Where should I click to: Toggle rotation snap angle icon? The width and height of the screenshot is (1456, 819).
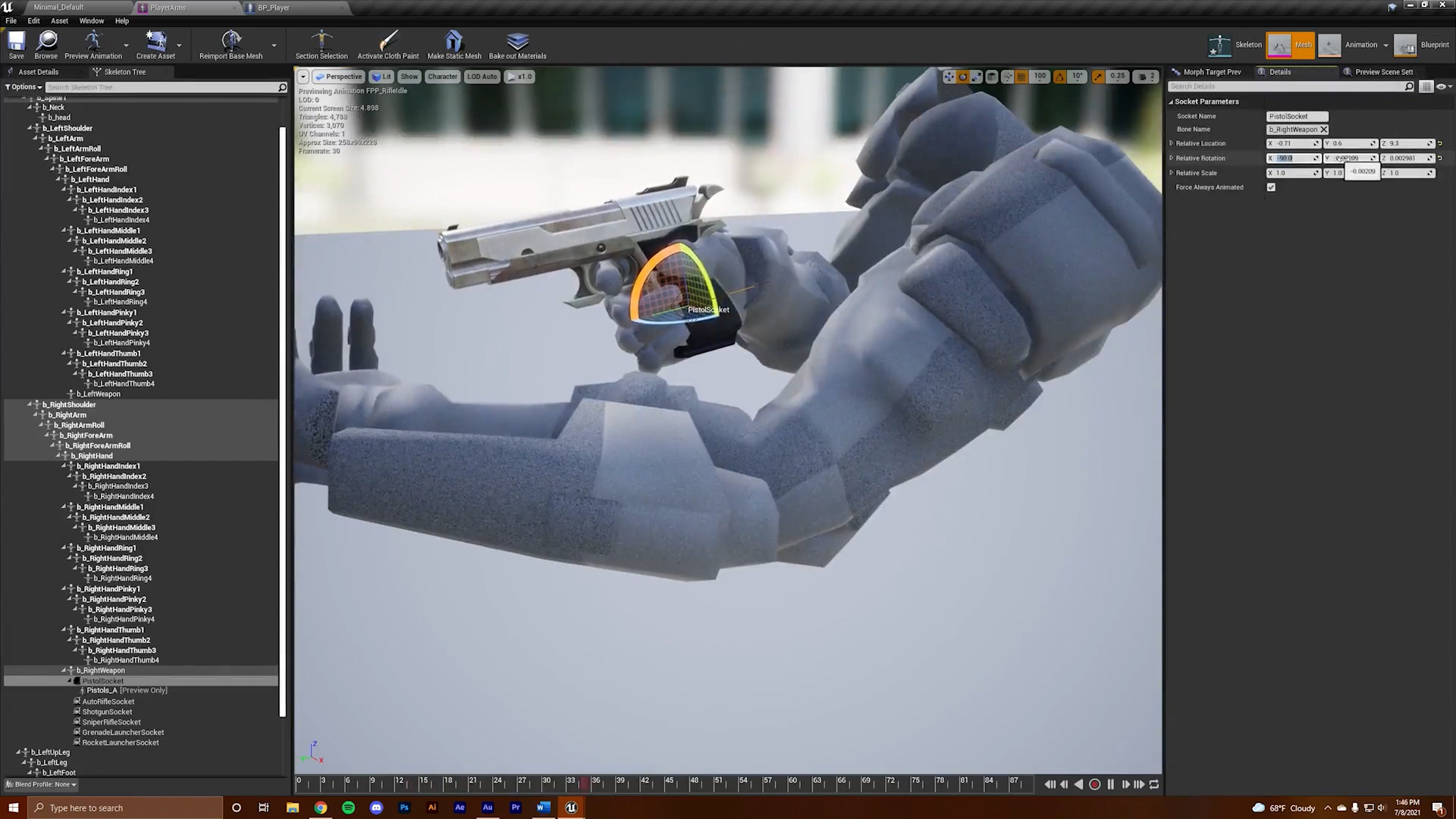pyautogui.click(x=1059, y=77)
